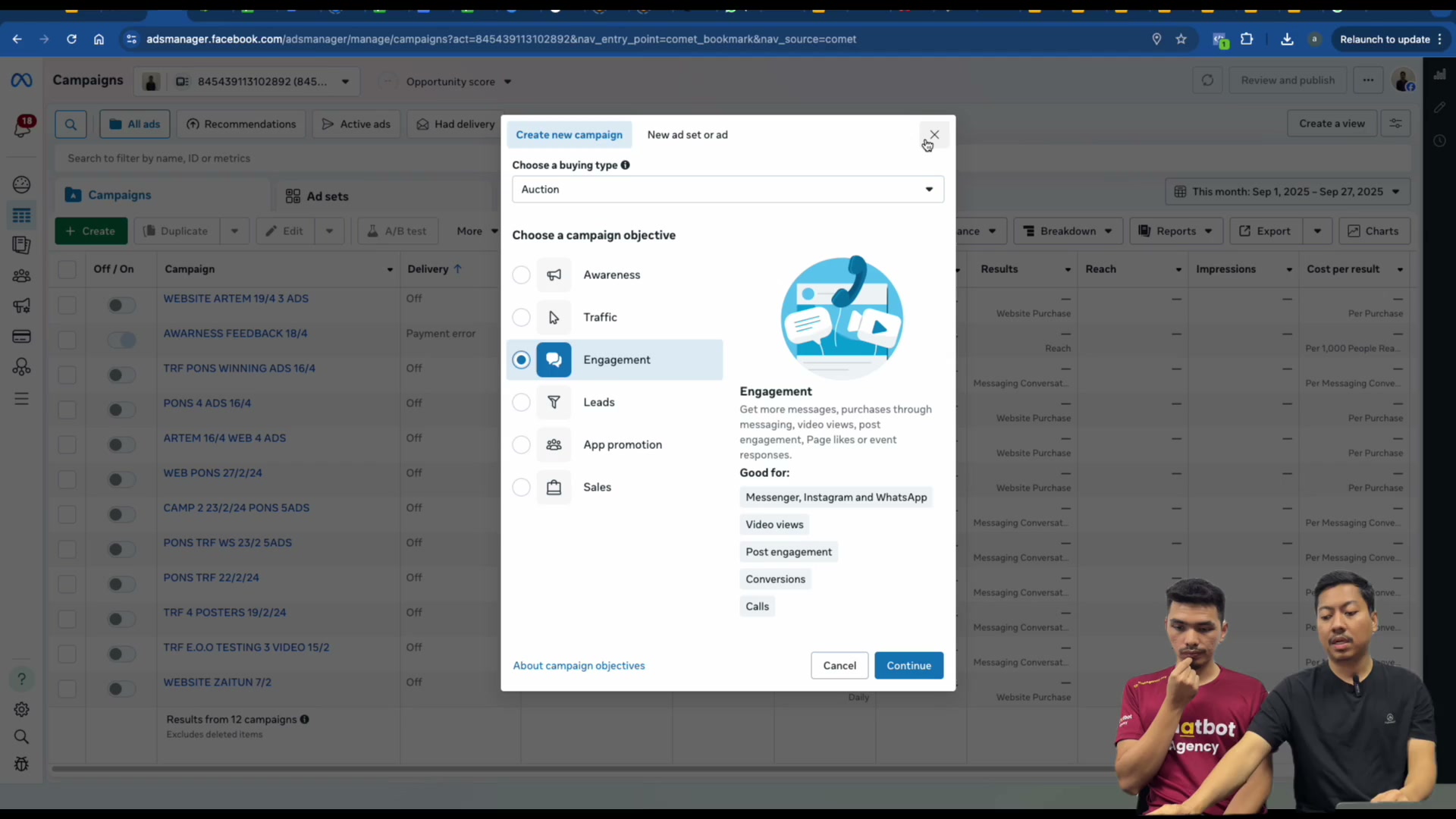This screenshot has height=819, width=1456.
Task: Click the Continue button
Action: 908,666
